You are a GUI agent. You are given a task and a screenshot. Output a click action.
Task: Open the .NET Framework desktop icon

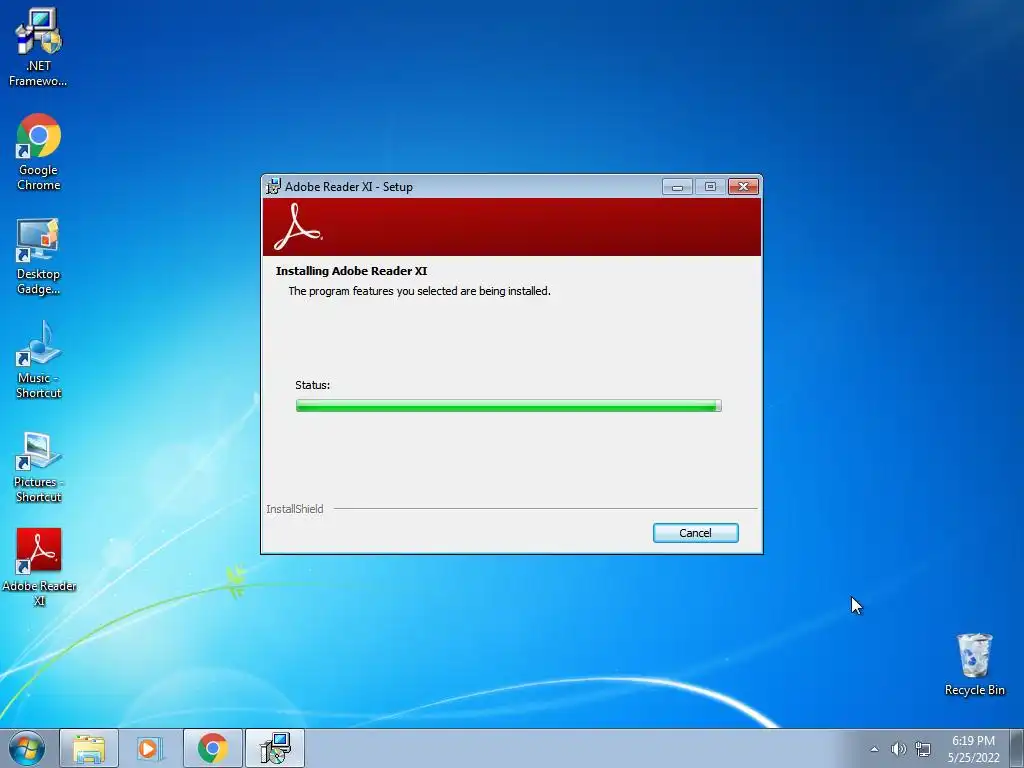pos(39,47)
